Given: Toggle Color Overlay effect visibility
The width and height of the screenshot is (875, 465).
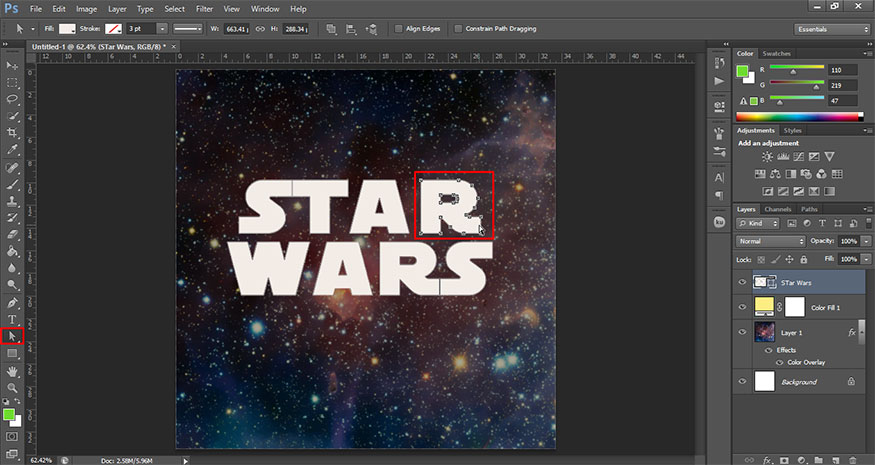Looking at the screenshot, I should [x=780, y=363].
